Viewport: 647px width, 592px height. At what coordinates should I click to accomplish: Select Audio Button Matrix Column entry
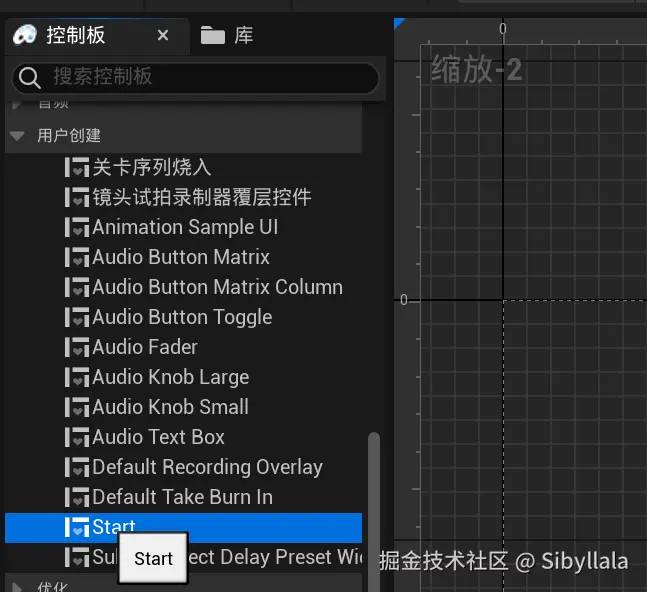pyautogui.click(x=183, y=288)
